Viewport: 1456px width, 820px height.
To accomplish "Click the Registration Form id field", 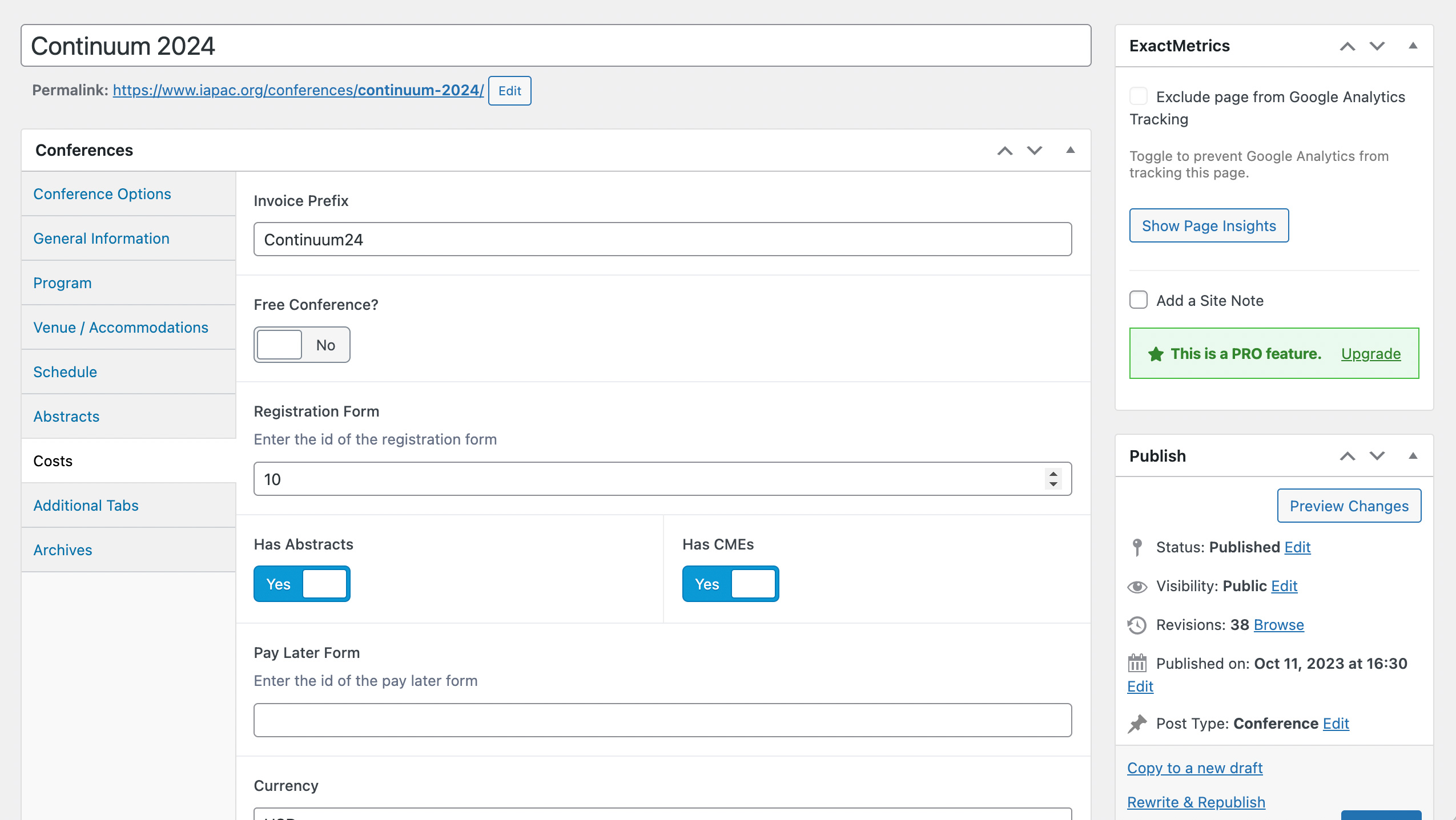I will click(662, 479).
